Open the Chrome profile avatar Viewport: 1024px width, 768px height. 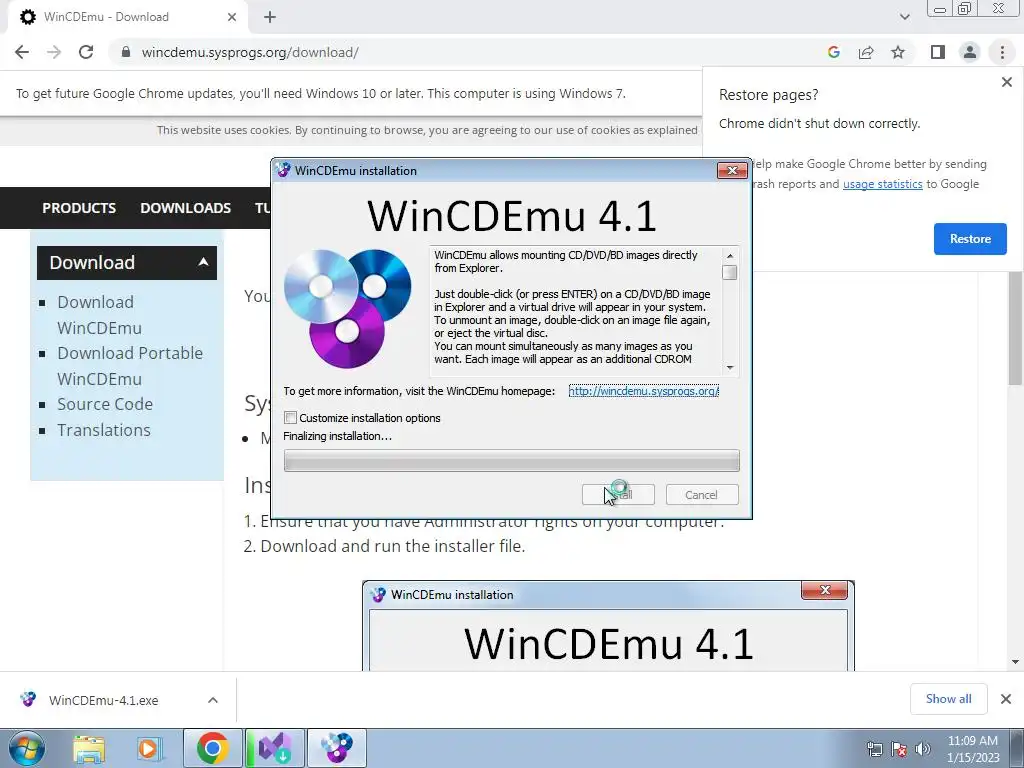coord(970,52)
